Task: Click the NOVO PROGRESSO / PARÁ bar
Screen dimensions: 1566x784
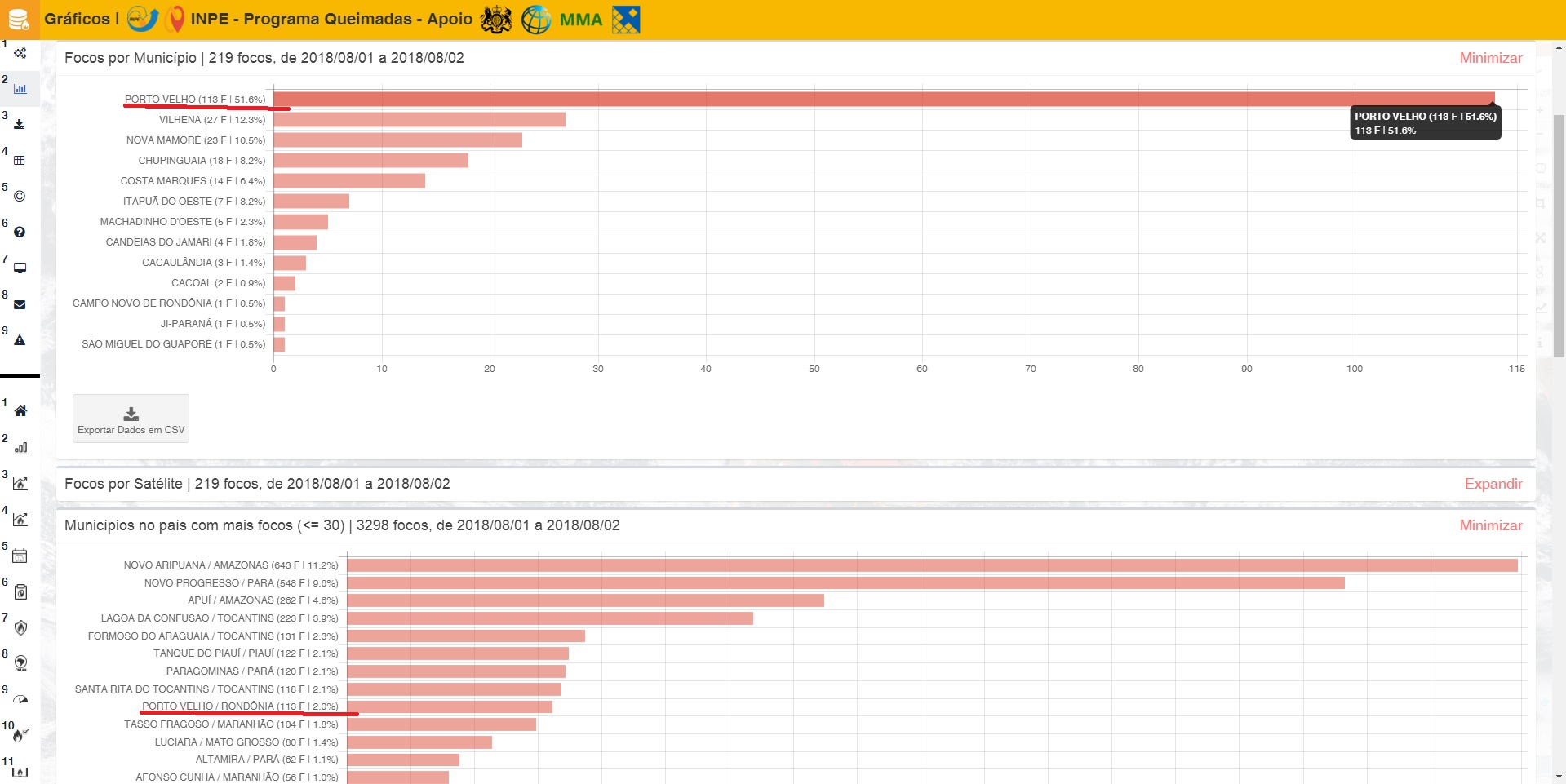Action: point(845,583)
